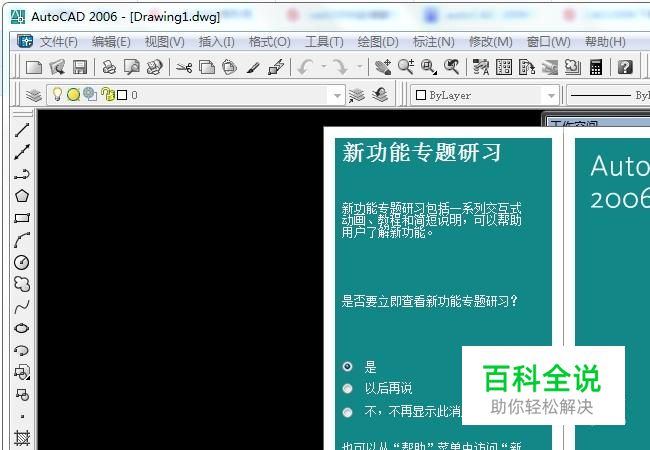The height and width of the screenshot is (450, 650).
Task: Click the Block Editor icon
Action: coord(276,67)
